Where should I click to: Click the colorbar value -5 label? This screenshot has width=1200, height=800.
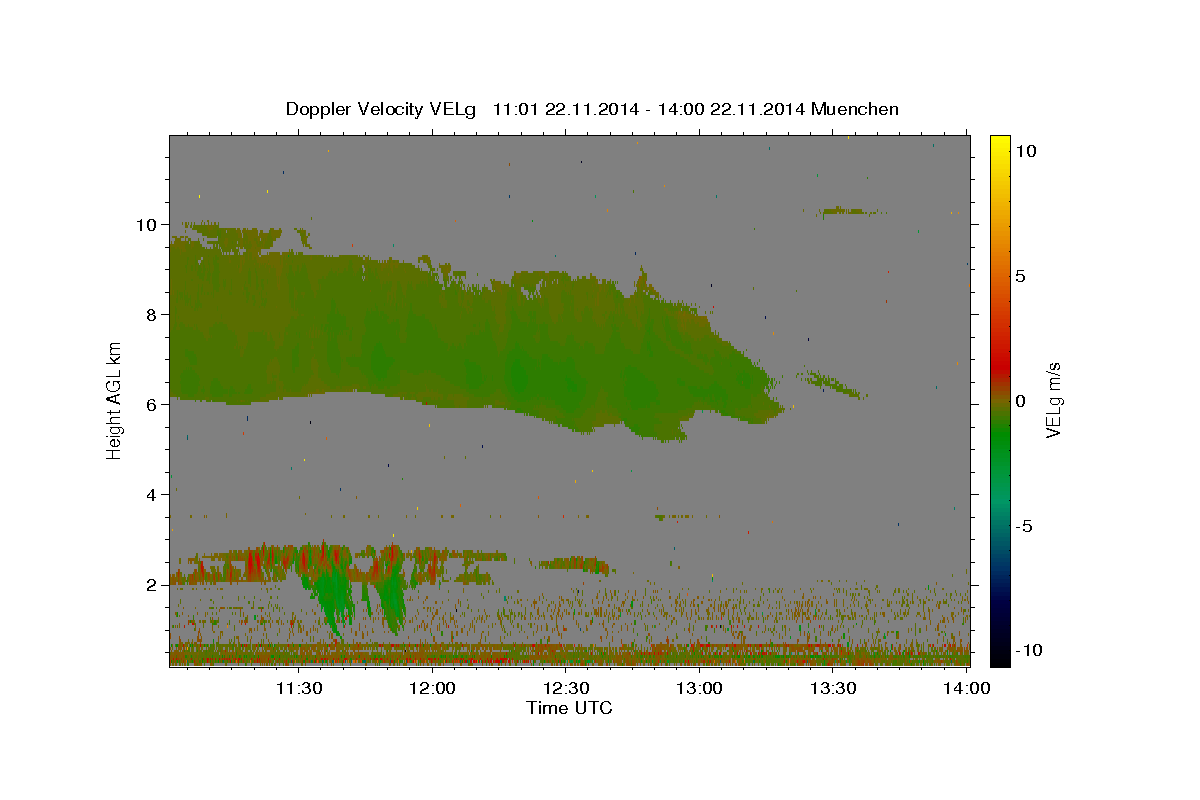point(1024,525)
